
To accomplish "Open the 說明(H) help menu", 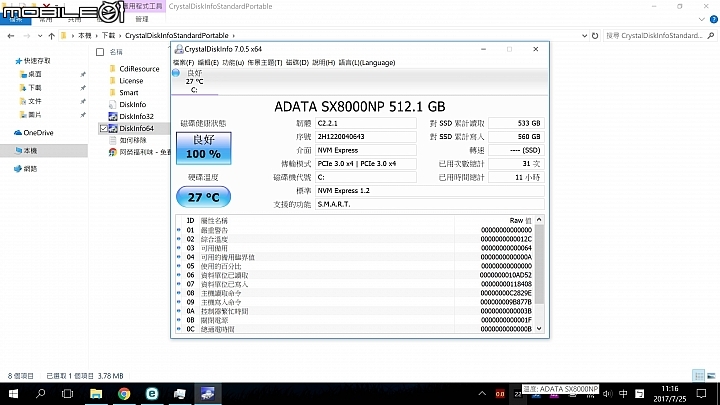I will [x=323, y=62].
